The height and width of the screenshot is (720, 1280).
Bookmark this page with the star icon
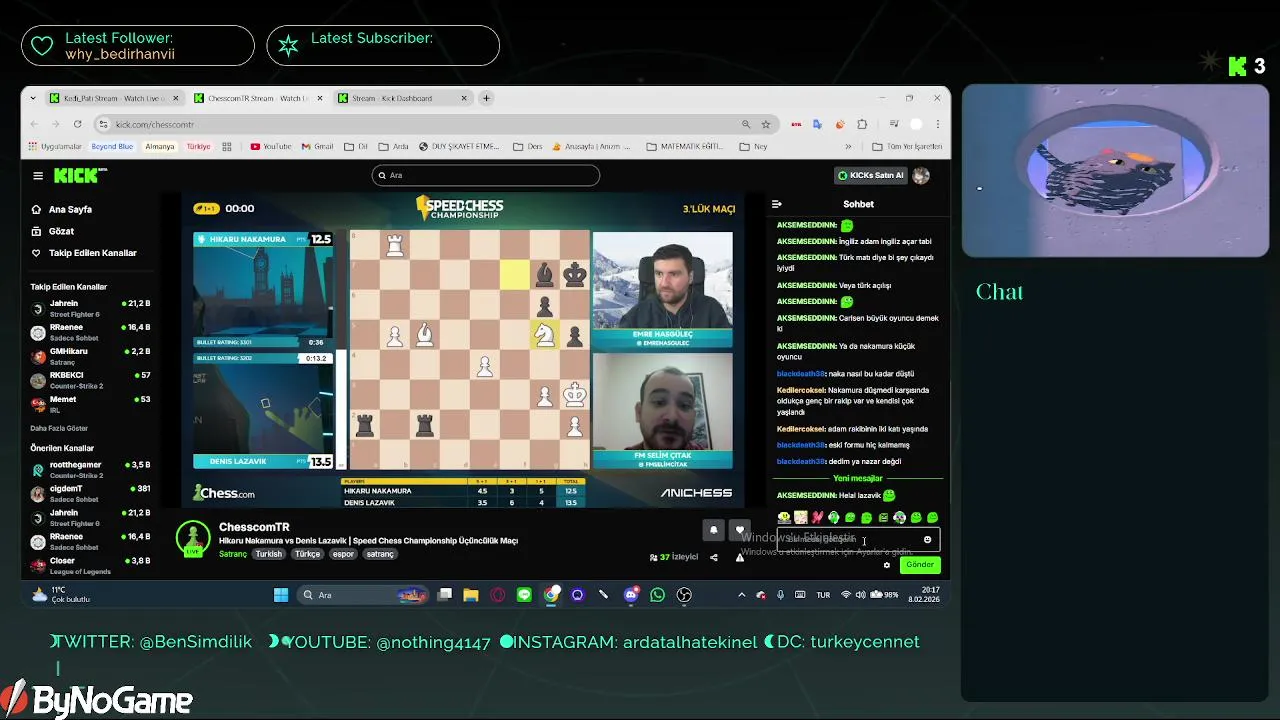766,124
